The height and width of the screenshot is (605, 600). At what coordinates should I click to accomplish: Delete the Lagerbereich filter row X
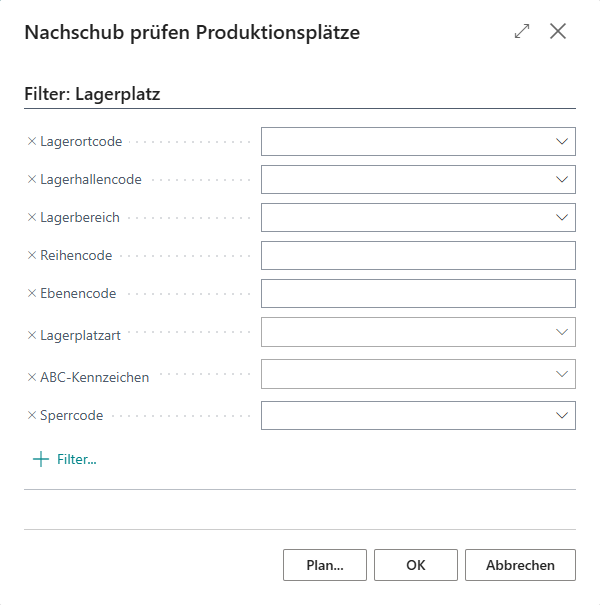click(32, 217)
